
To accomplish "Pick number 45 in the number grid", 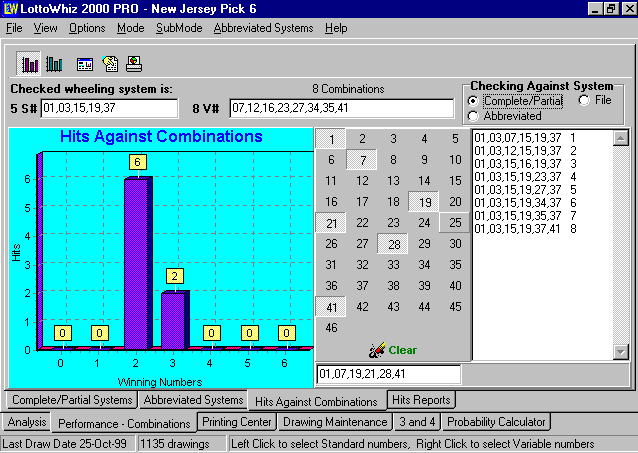I will [455, 306].
